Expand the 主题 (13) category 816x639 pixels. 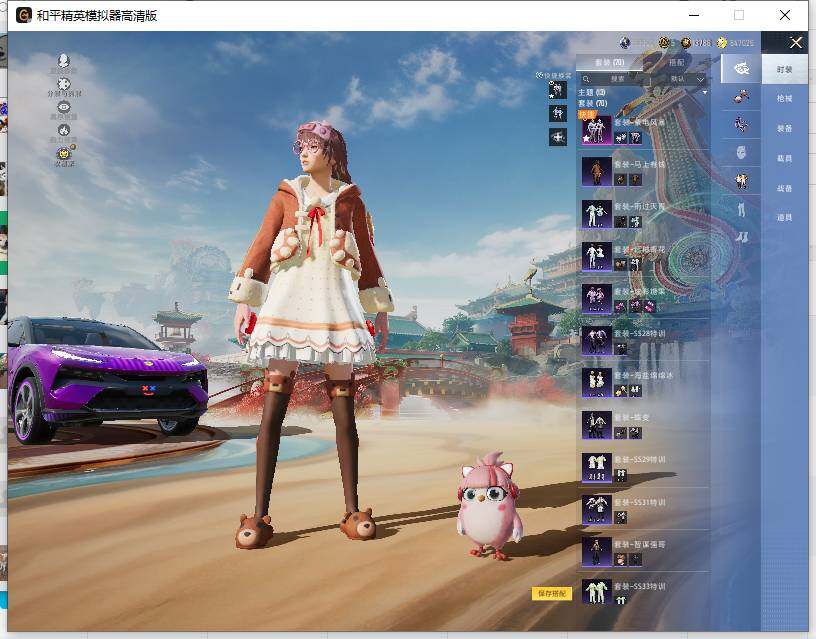coord(592,92)
